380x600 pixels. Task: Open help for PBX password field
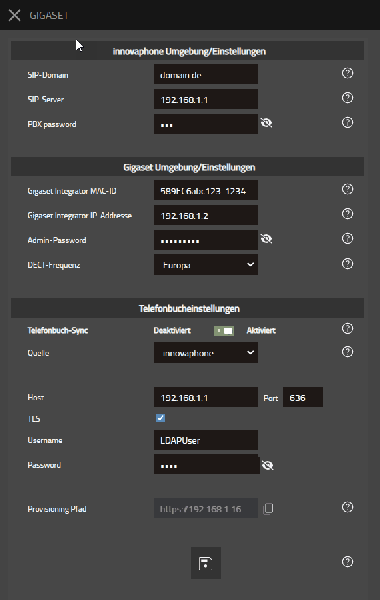tap(347, 122)
